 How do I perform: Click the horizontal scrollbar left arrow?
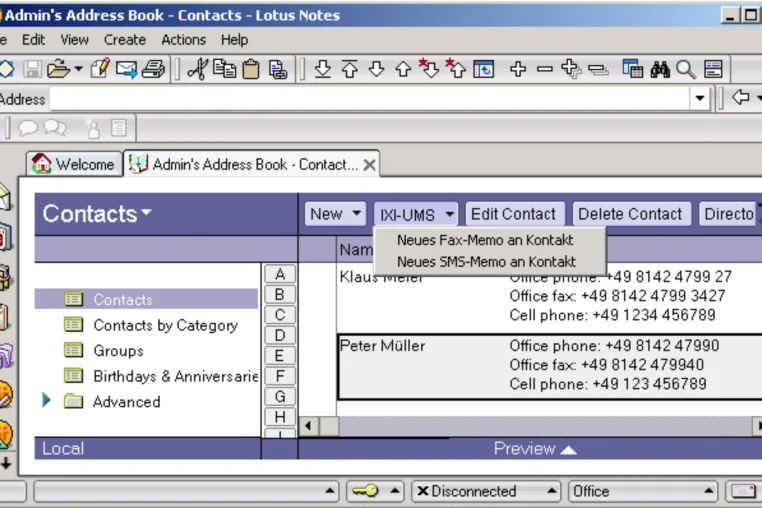pos(308,426)
